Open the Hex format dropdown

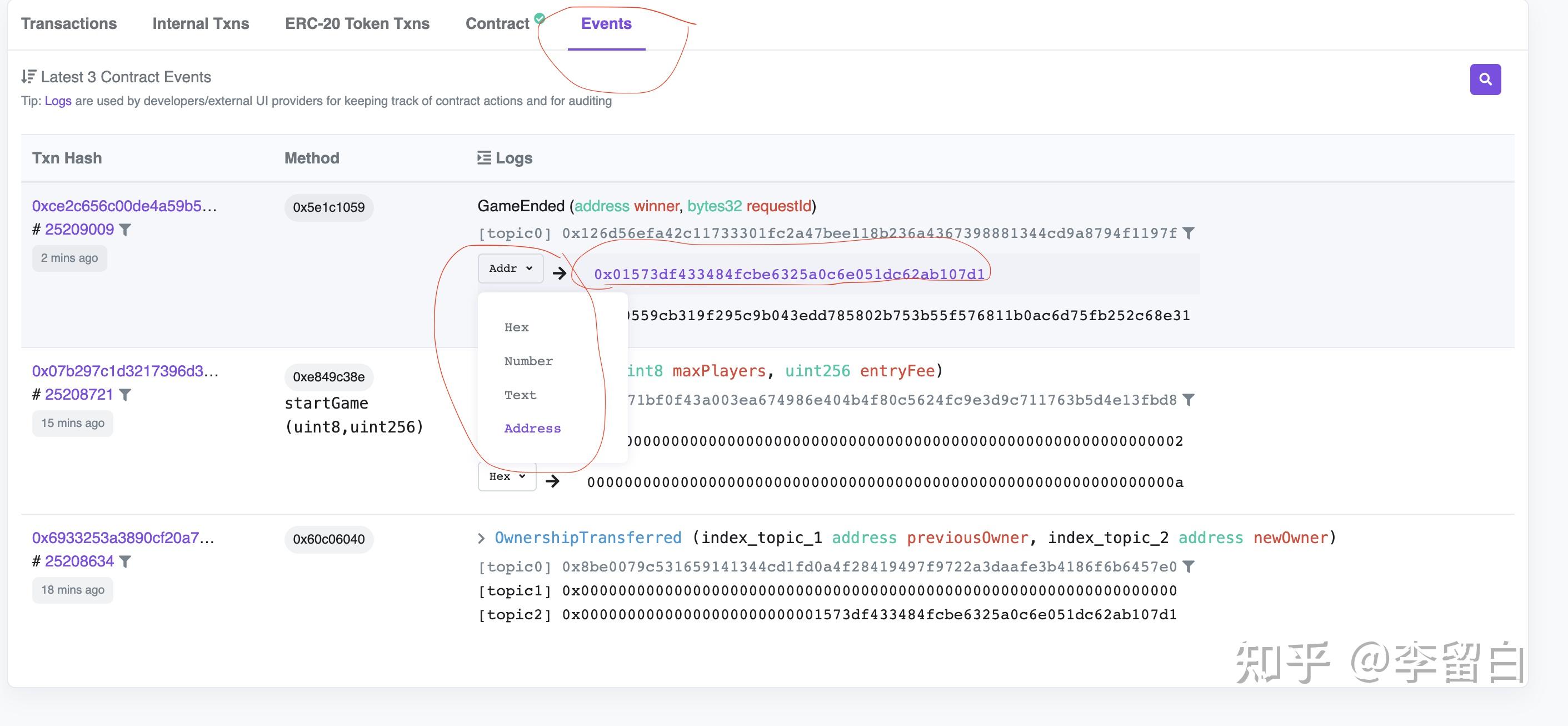click(506, 476)
